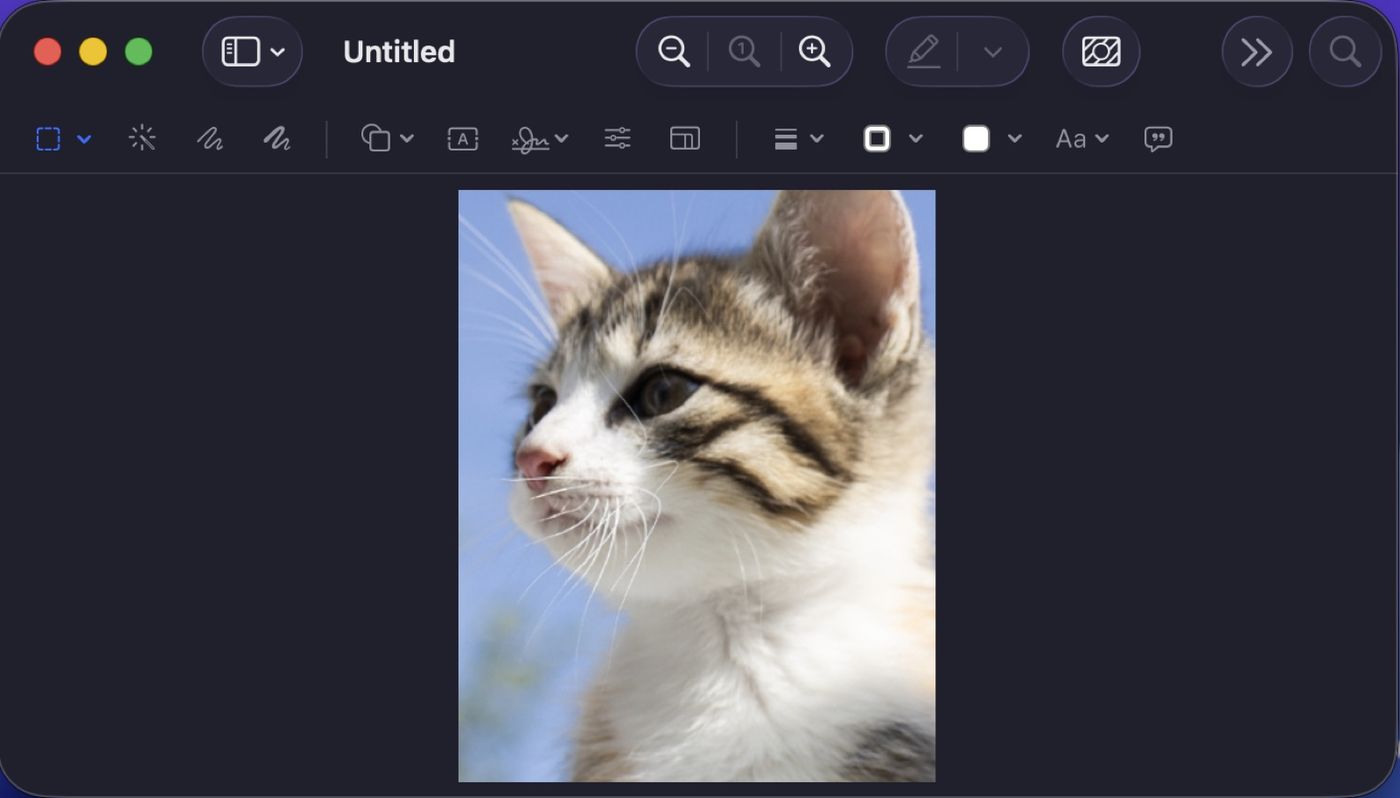Zoom in on the cat image
The width and height of the screenshot is (1400, 798).
point(815,52)
